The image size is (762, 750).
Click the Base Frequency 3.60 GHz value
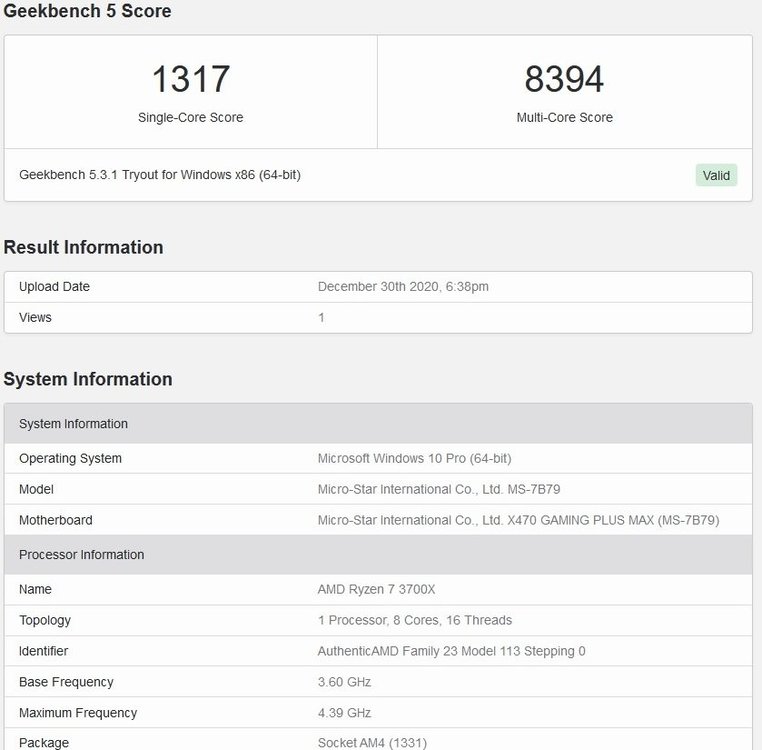click(344, 683)
